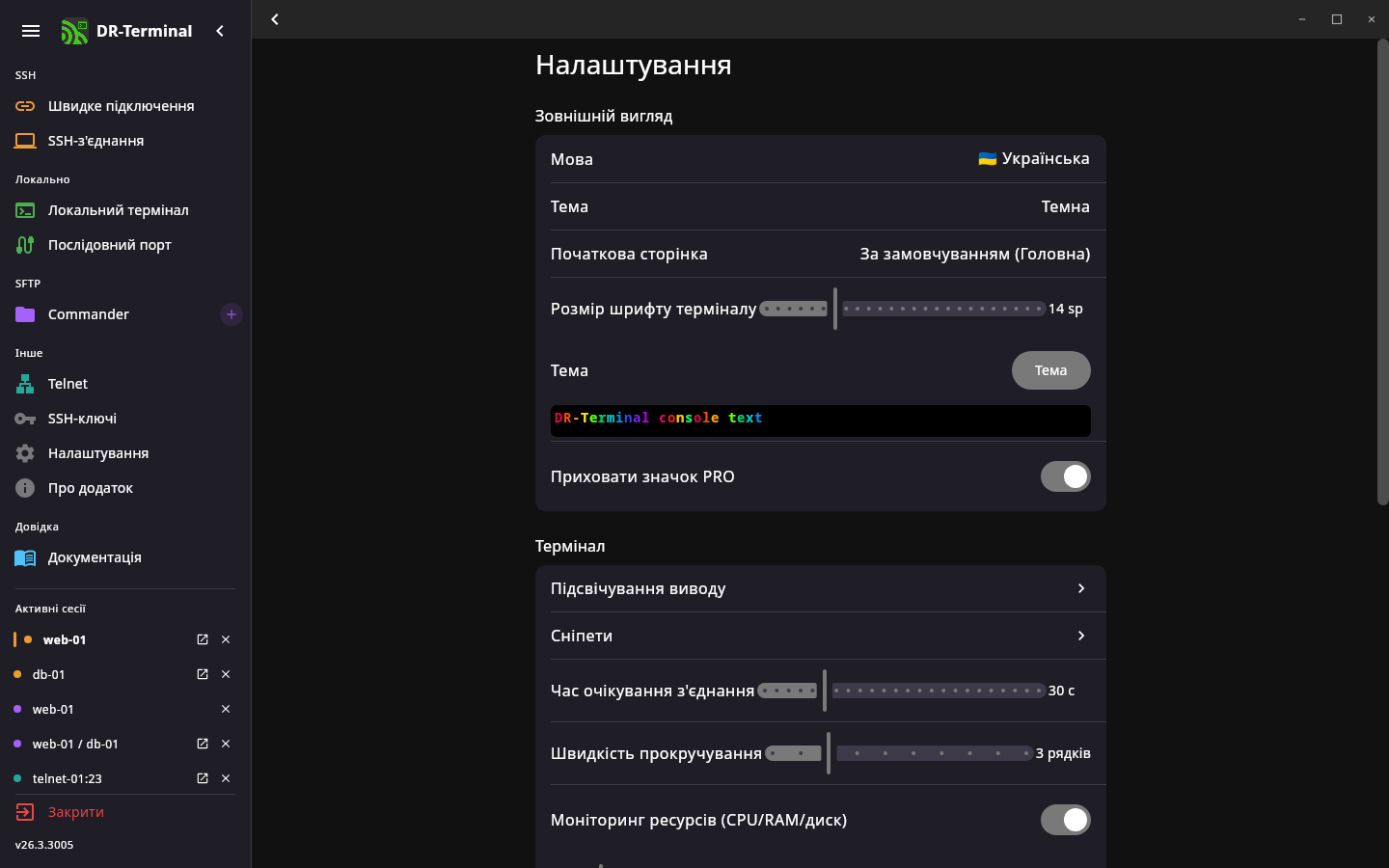
Task: Close the orange-dot web-01 session
Action: 226,639
